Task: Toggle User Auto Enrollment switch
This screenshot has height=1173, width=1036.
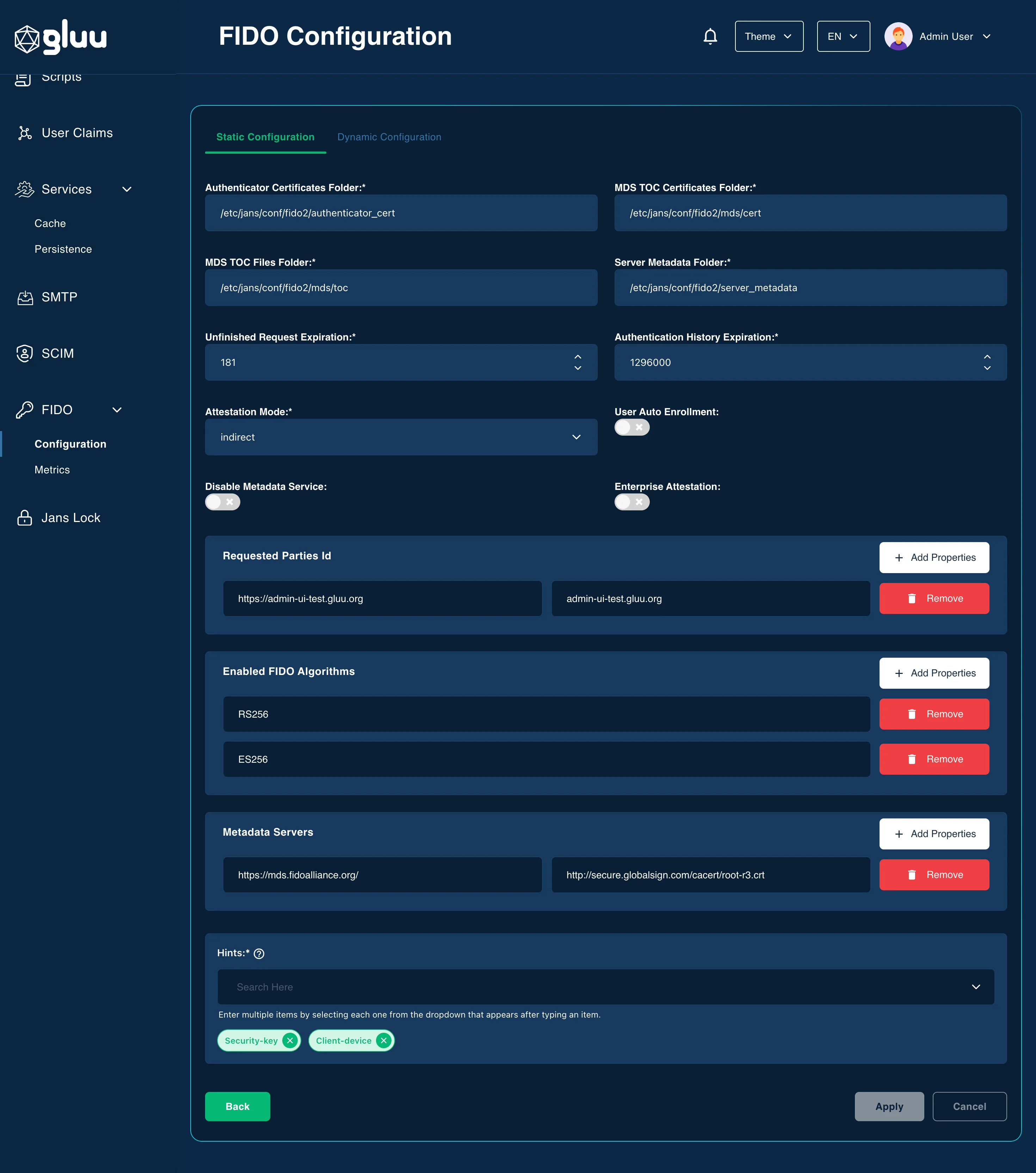Action: coord(631,428)
